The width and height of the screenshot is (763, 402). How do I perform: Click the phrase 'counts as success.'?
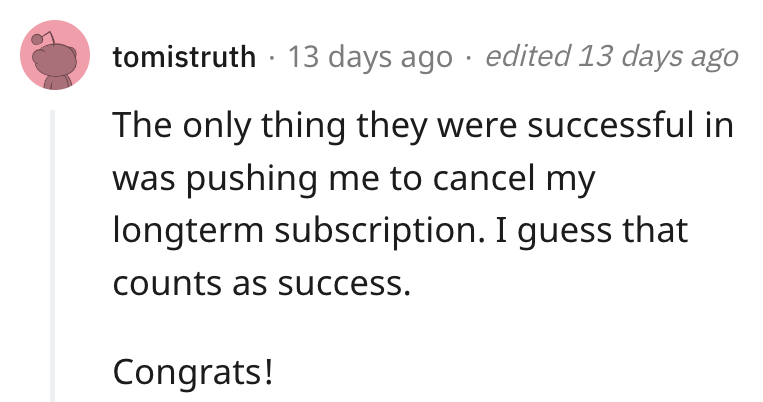262,284
